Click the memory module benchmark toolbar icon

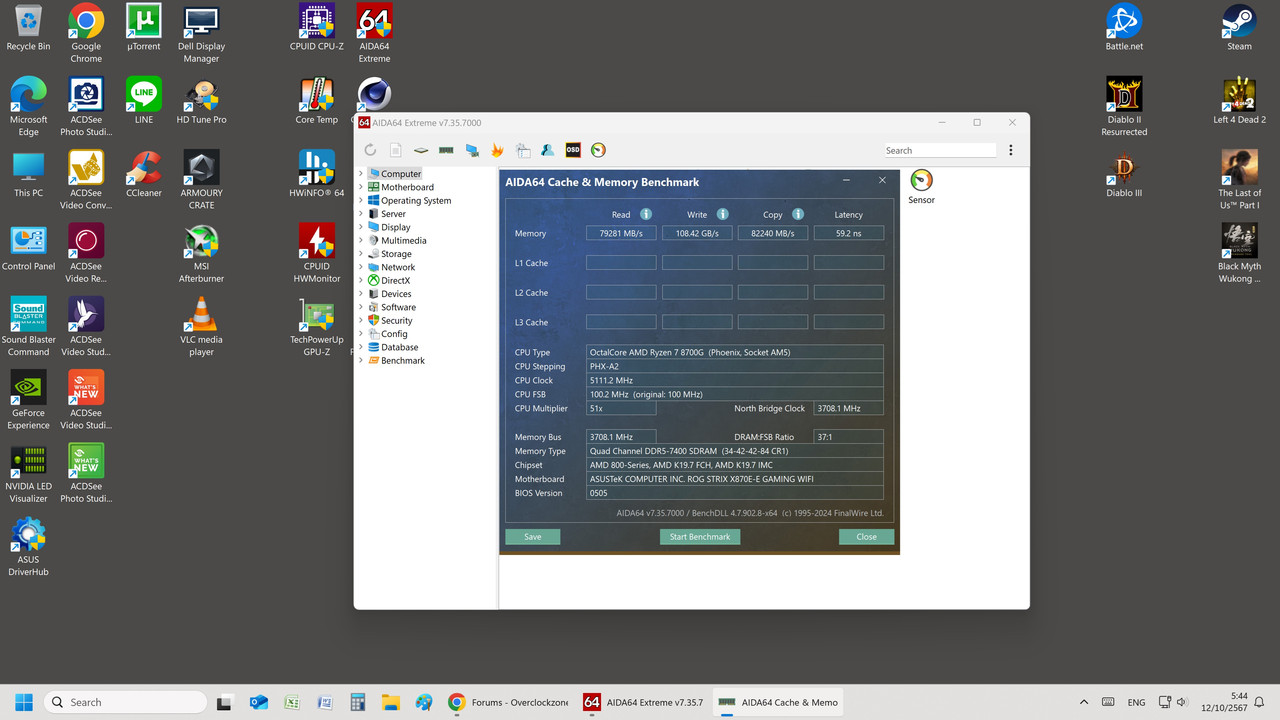tap(446, 150)
